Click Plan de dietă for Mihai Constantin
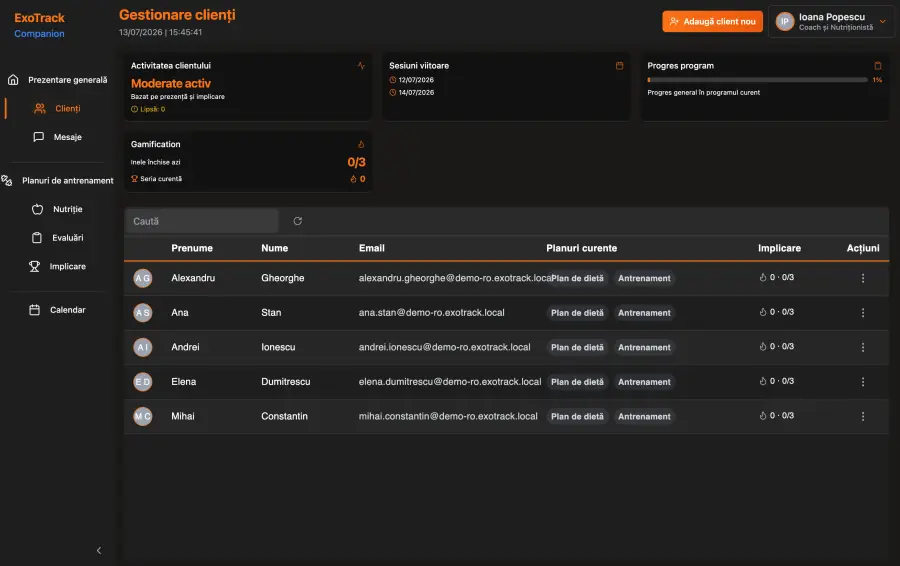This screenshot has width=900, height=566. click(x=577, y=416)
